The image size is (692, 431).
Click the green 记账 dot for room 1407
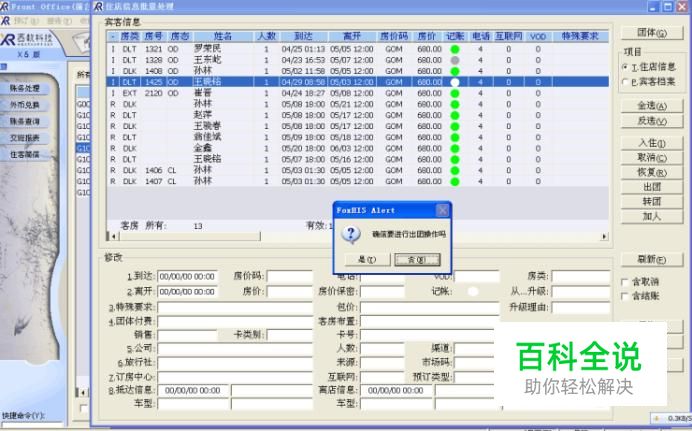coord(455,181)
